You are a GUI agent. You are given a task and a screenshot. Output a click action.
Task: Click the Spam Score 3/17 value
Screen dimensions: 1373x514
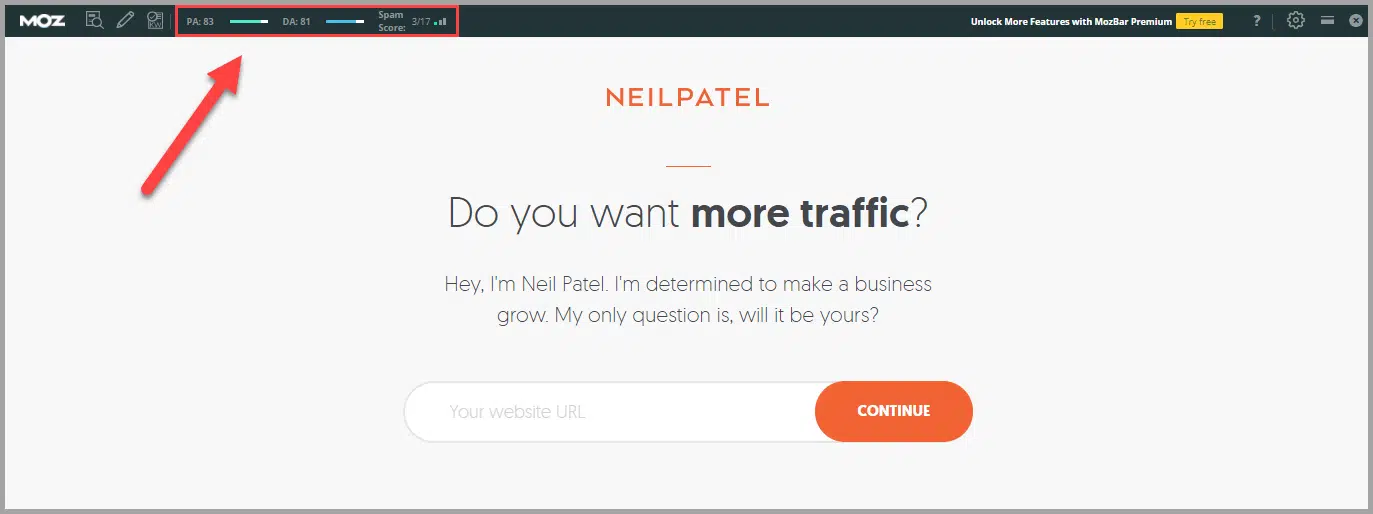coord(421,21)
